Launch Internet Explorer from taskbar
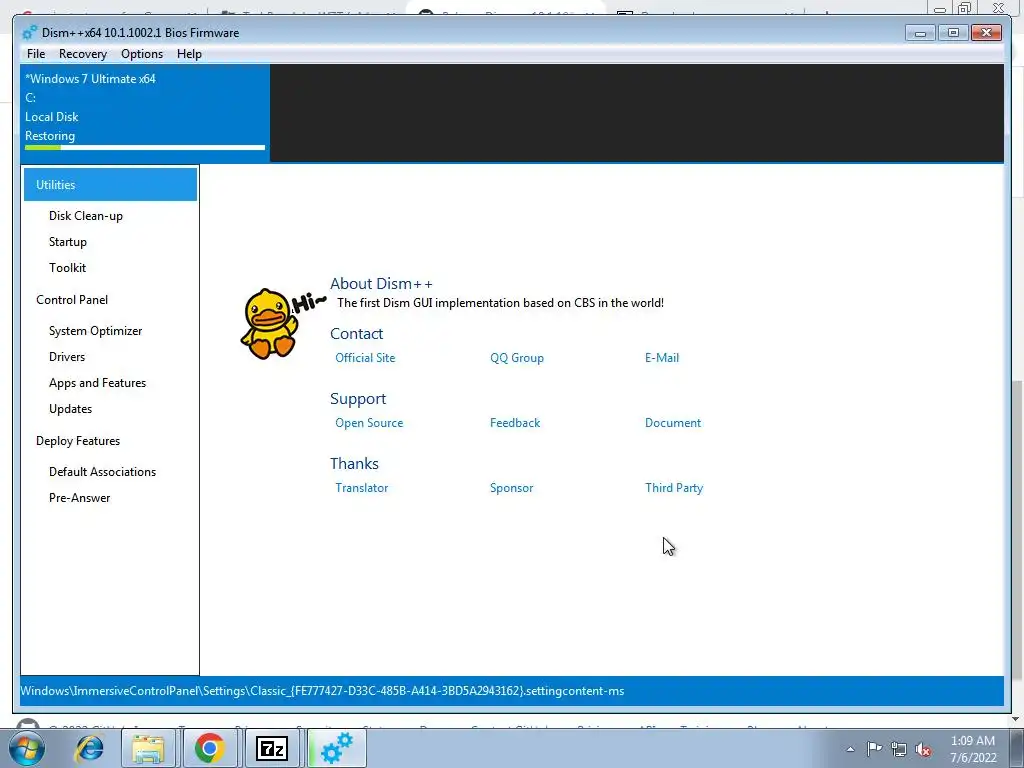 [89, 748]
